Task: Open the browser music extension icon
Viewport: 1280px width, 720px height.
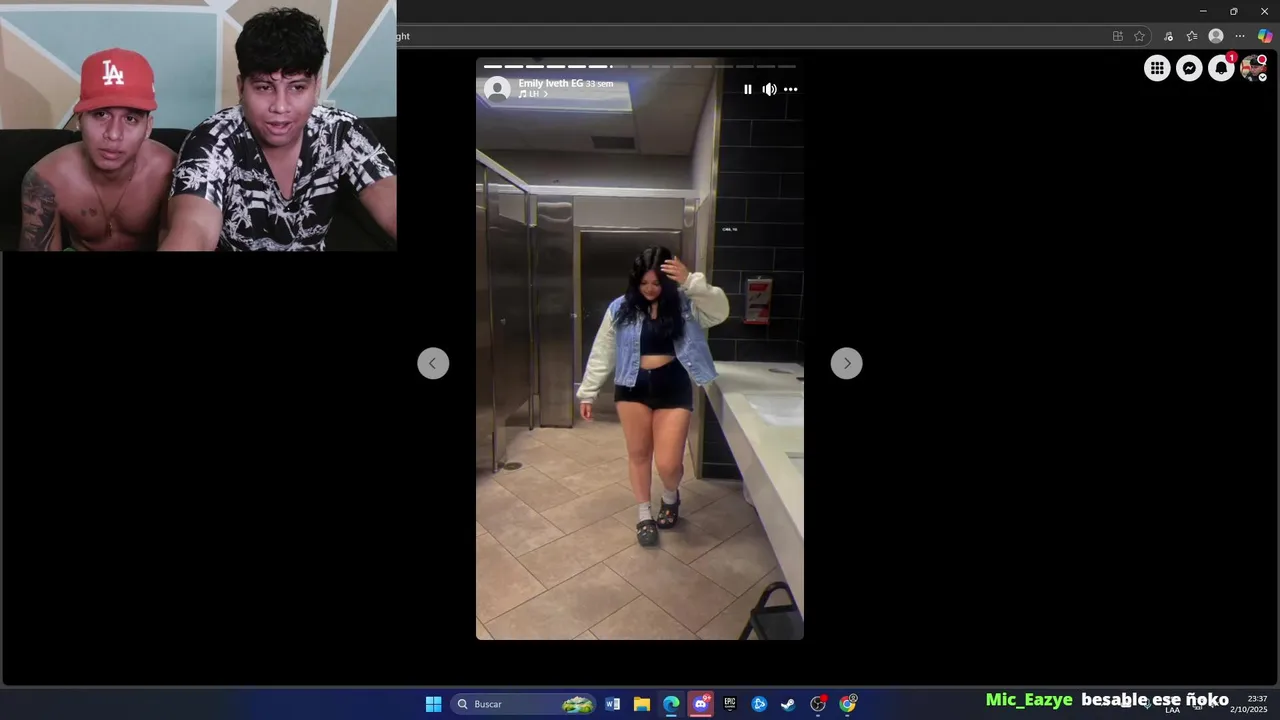Action: tap(1168, 36)
